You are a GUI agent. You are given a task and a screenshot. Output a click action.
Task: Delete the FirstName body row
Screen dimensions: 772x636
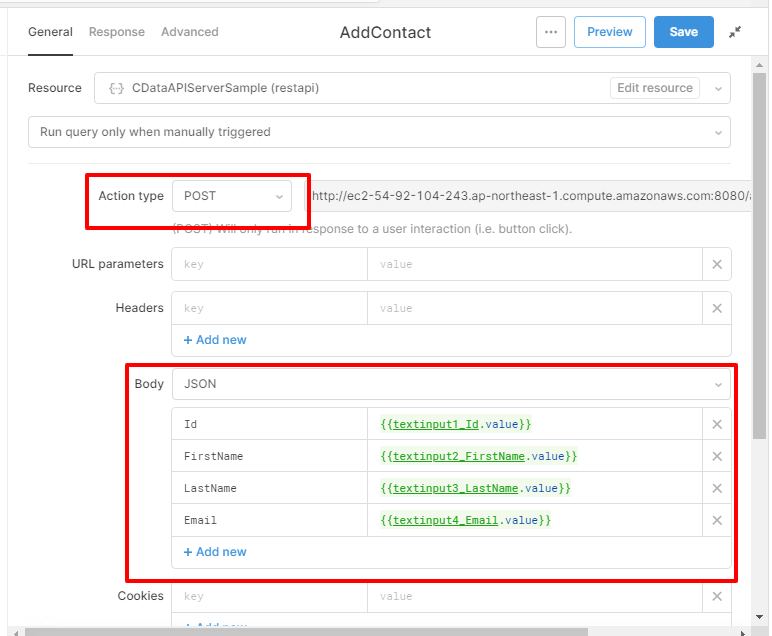[717, 456]
